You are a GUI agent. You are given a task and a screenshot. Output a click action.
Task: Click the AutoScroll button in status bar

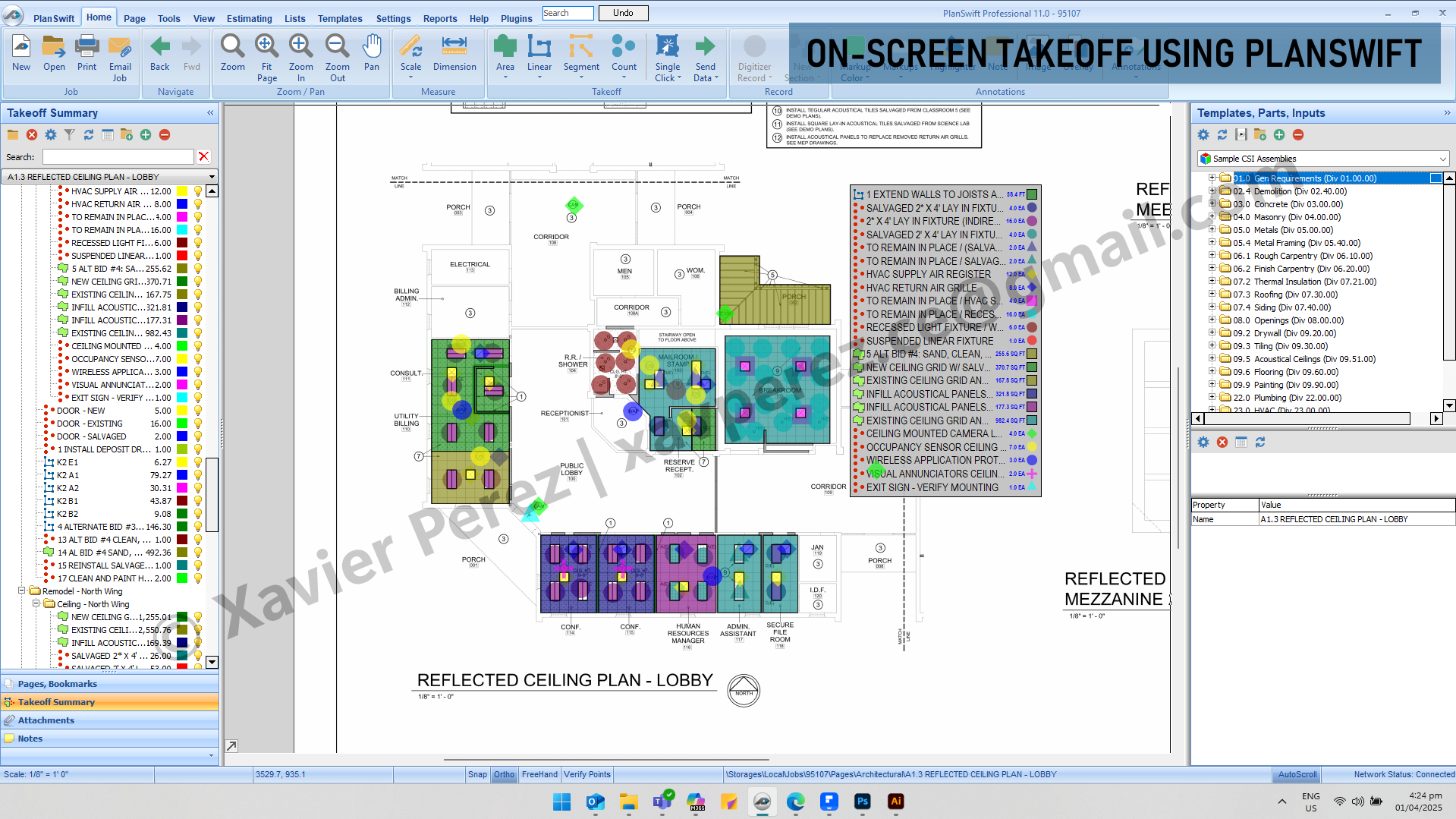click(x=1297, y=774)
